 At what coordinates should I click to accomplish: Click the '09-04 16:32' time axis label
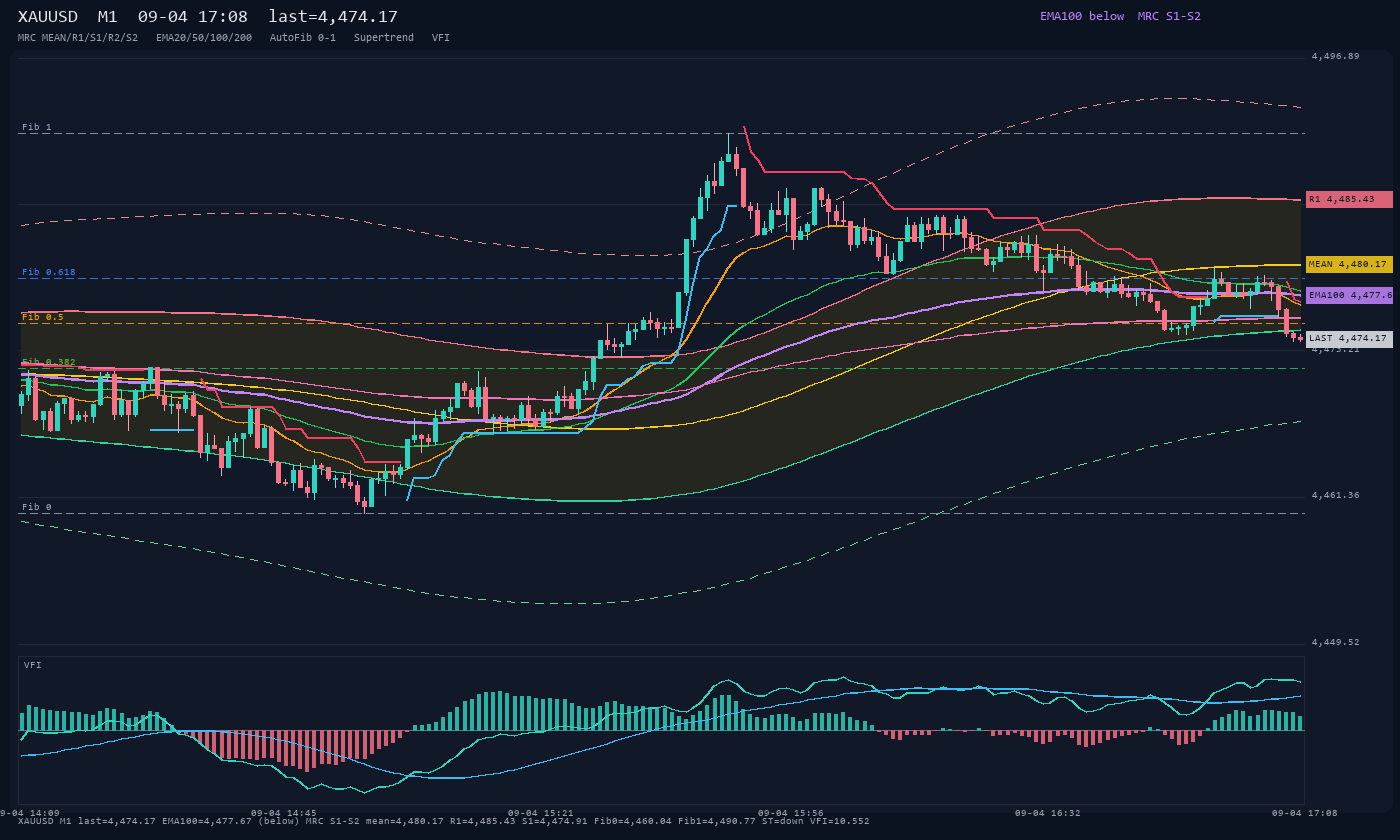pos(1047,813)
